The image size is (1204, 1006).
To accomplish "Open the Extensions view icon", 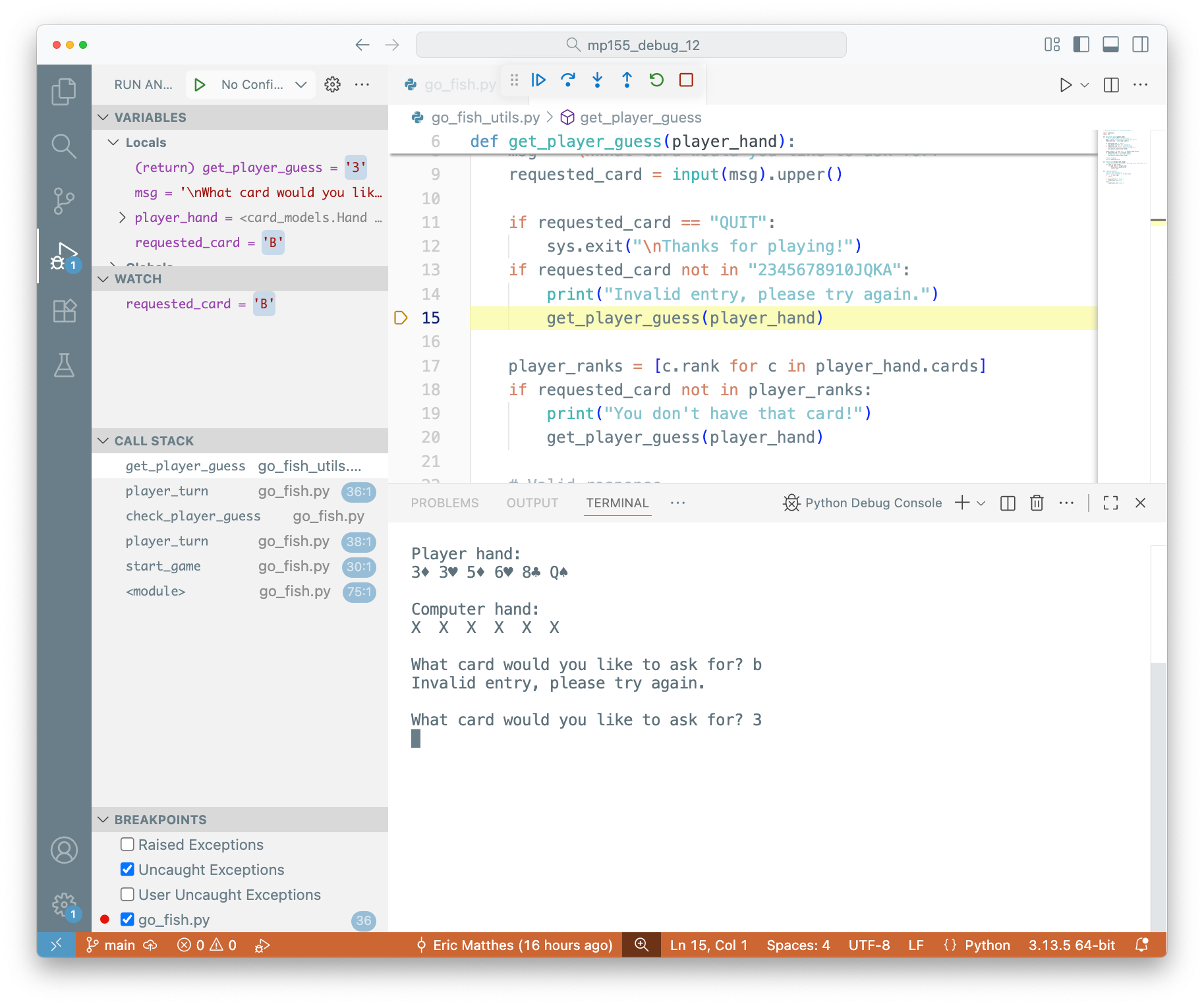I will [x=64, y=311].
